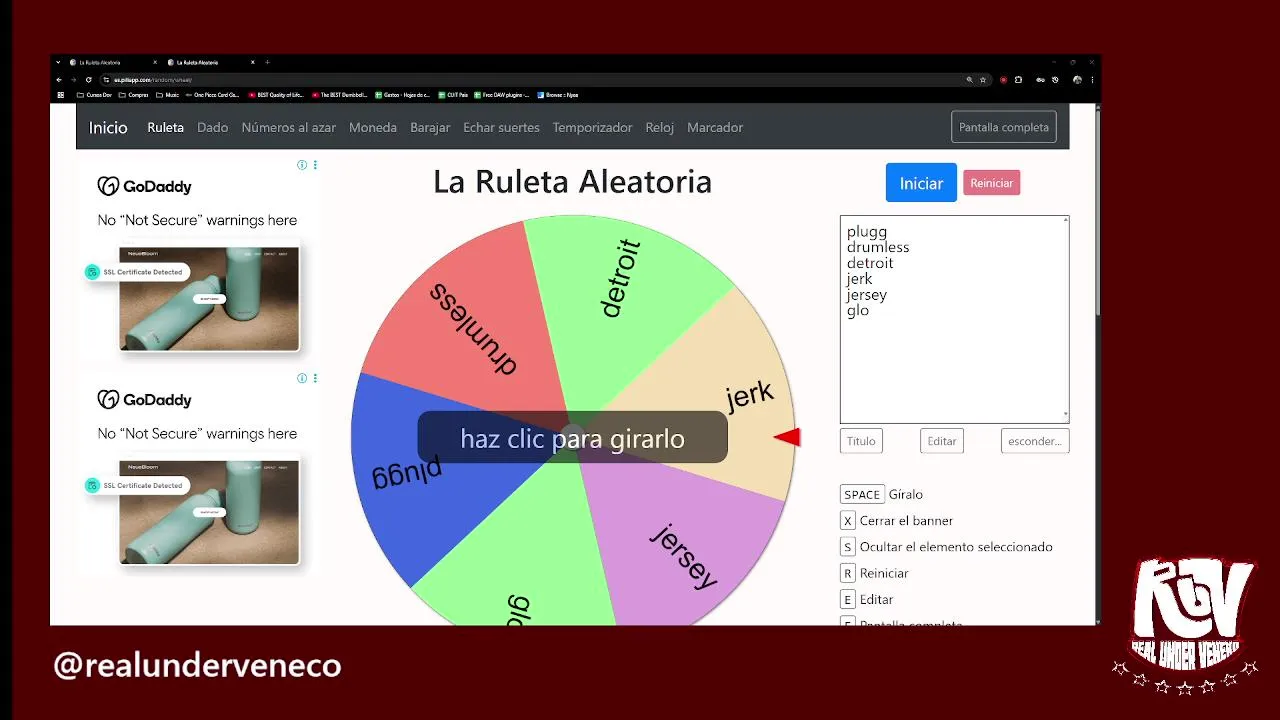
Task: Open the Reloj nav item
Action: 659,127
